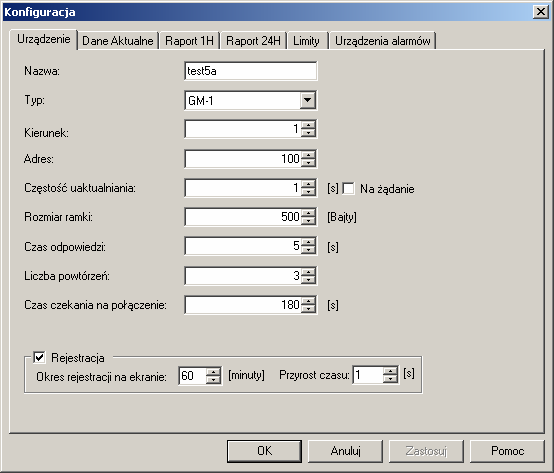The width and height of the screenshot is (554, 473).
Task: Select the Urządzenie tab
Action: click(x=43, y=39)
